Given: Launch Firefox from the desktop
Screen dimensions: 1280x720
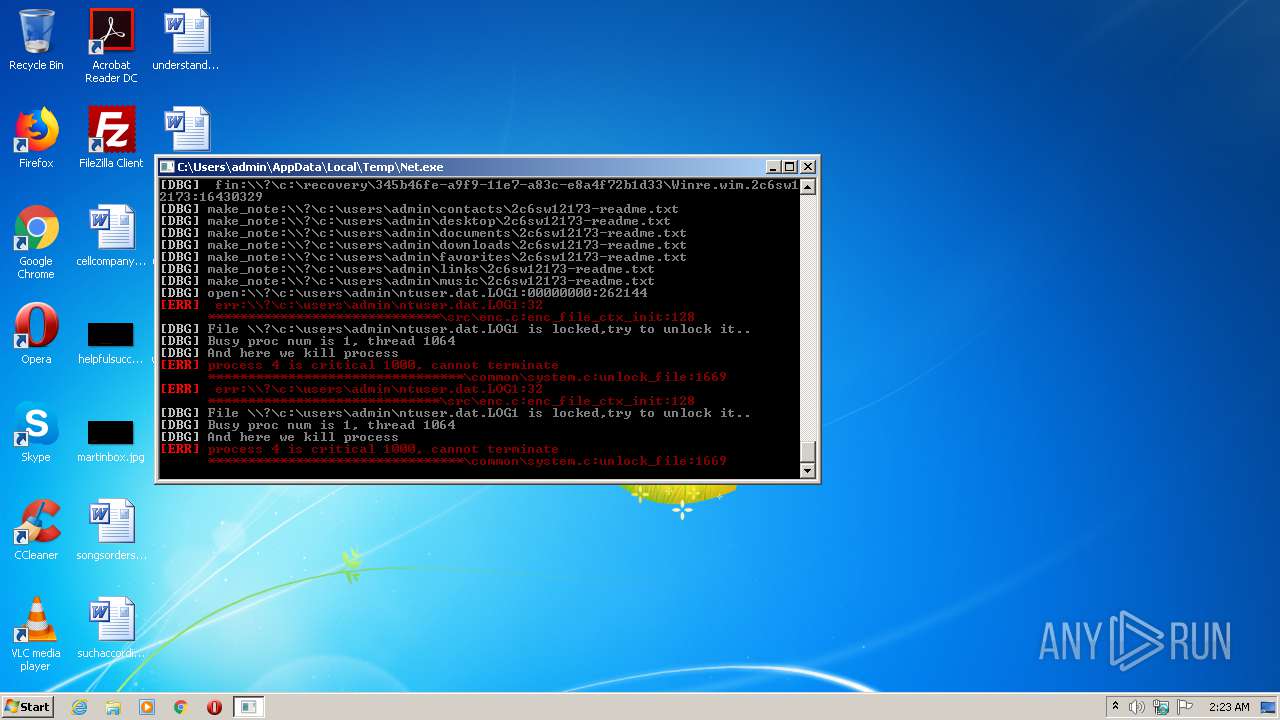Looking at the screenshot, I should coord(36,138).
